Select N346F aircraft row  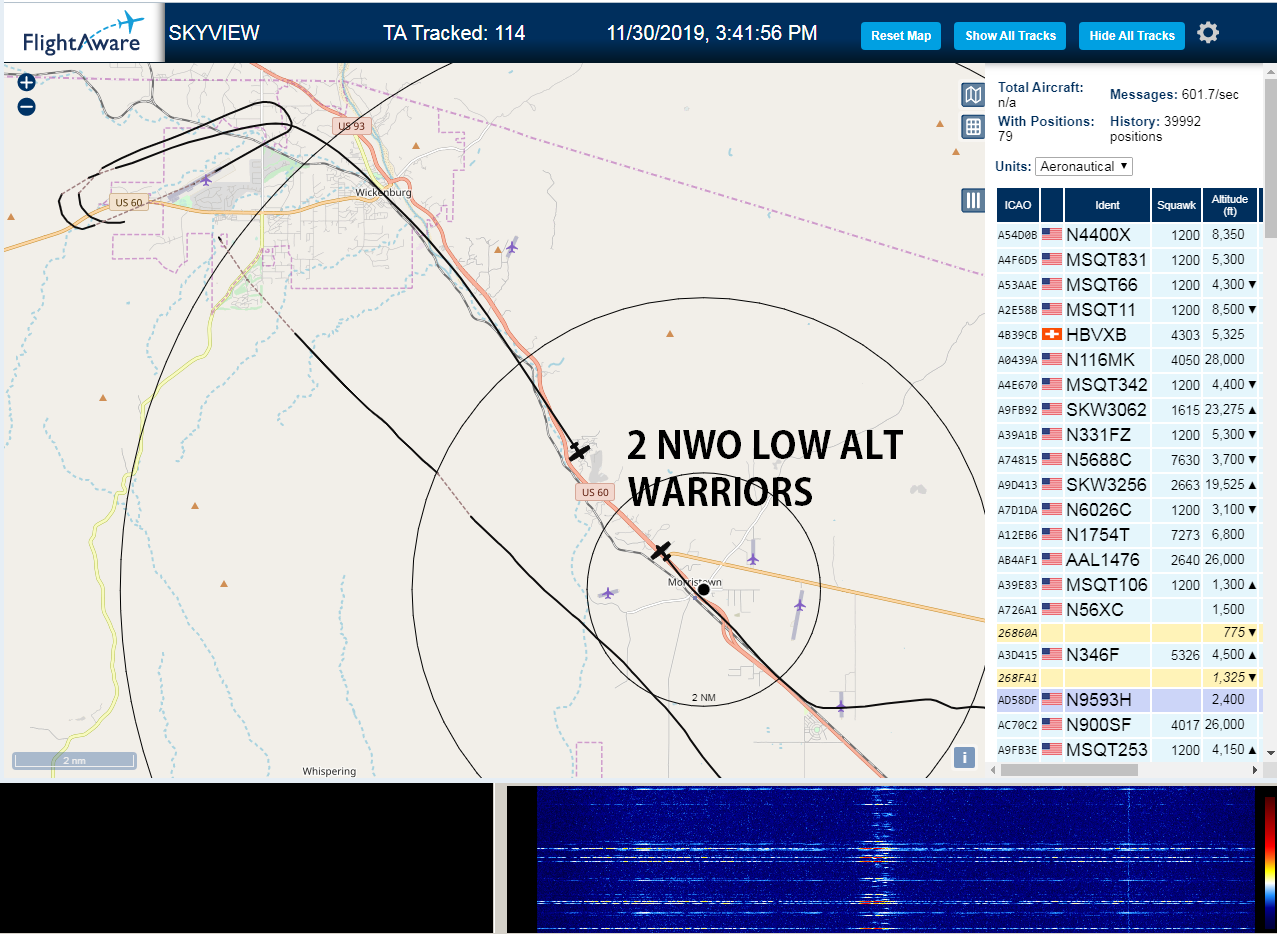[x=1128, y=655]
